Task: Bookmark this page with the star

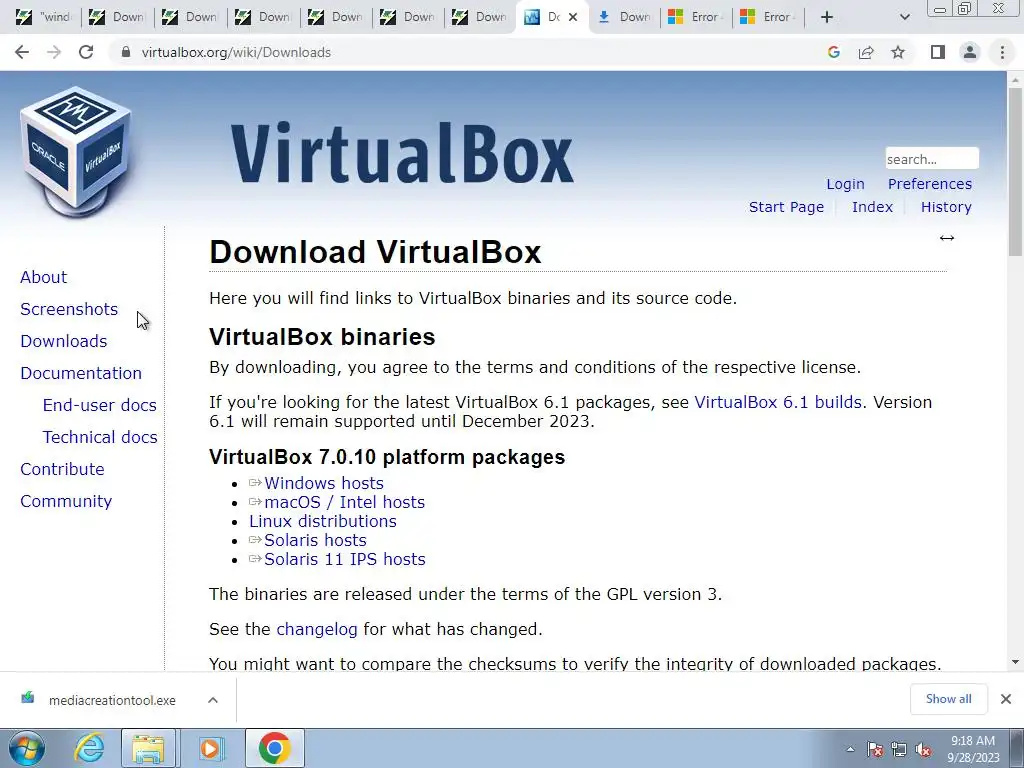Action: [x=899, y=52]
